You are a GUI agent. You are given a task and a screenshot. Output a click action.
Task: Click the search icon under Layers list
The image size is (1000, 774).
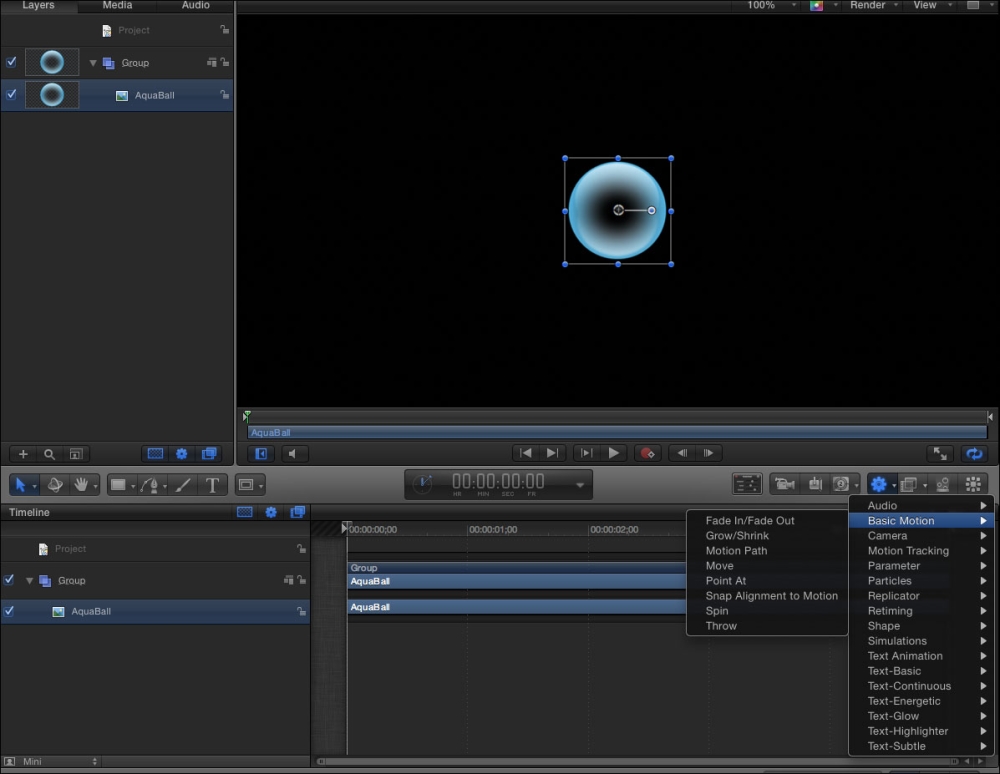coord(49,454)
